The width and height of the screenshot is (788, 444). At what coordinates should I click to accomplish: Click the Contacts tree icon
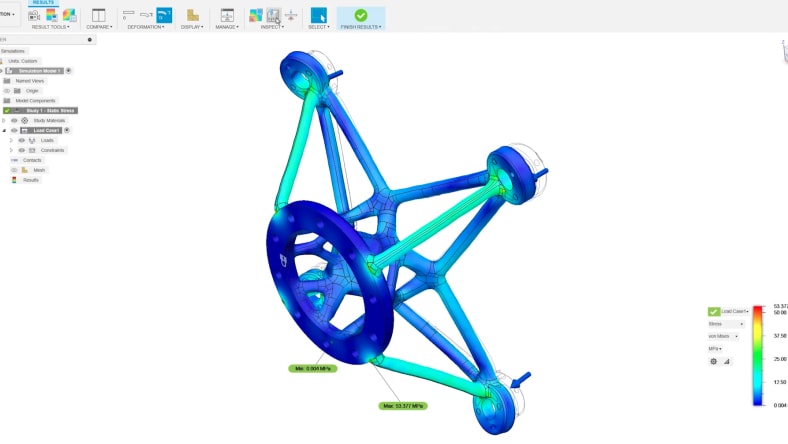[14, 160]
